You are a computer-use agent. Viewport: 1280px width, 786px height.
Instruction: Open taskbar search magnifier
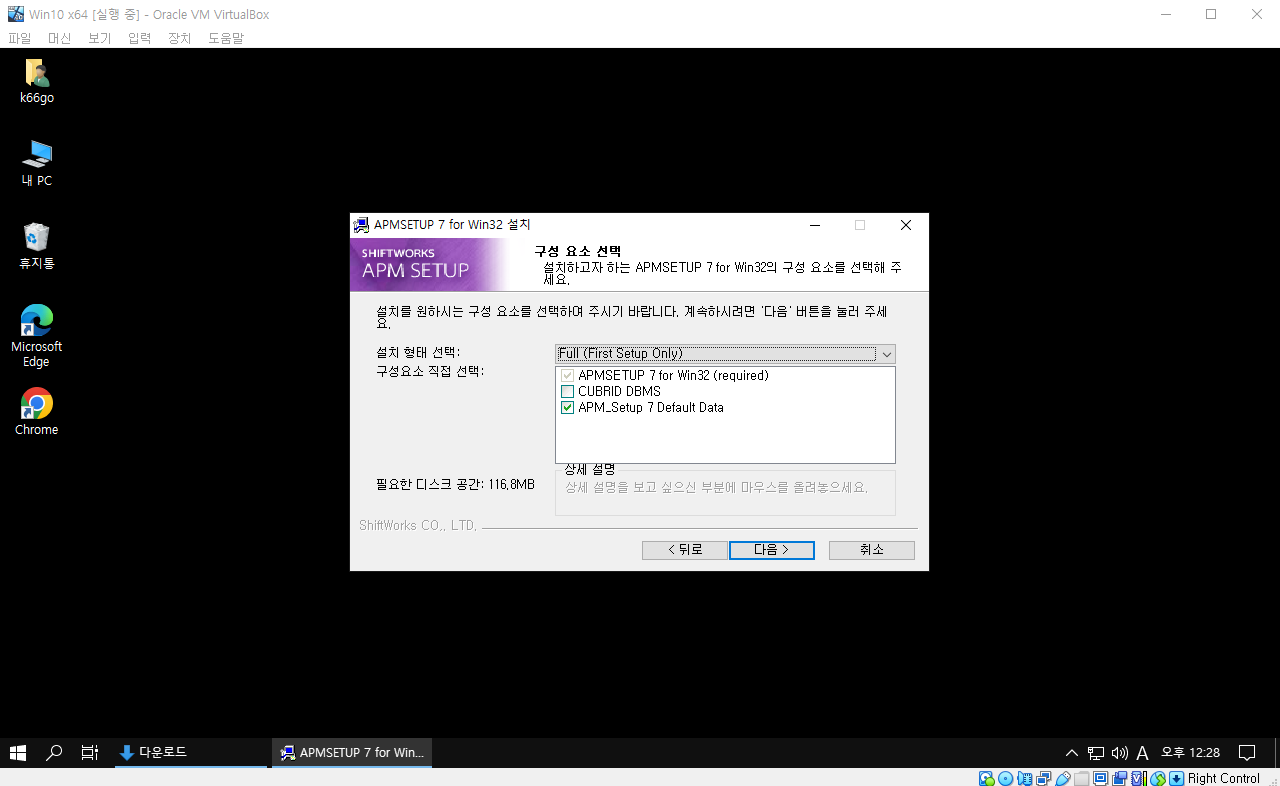pos(54,753)
